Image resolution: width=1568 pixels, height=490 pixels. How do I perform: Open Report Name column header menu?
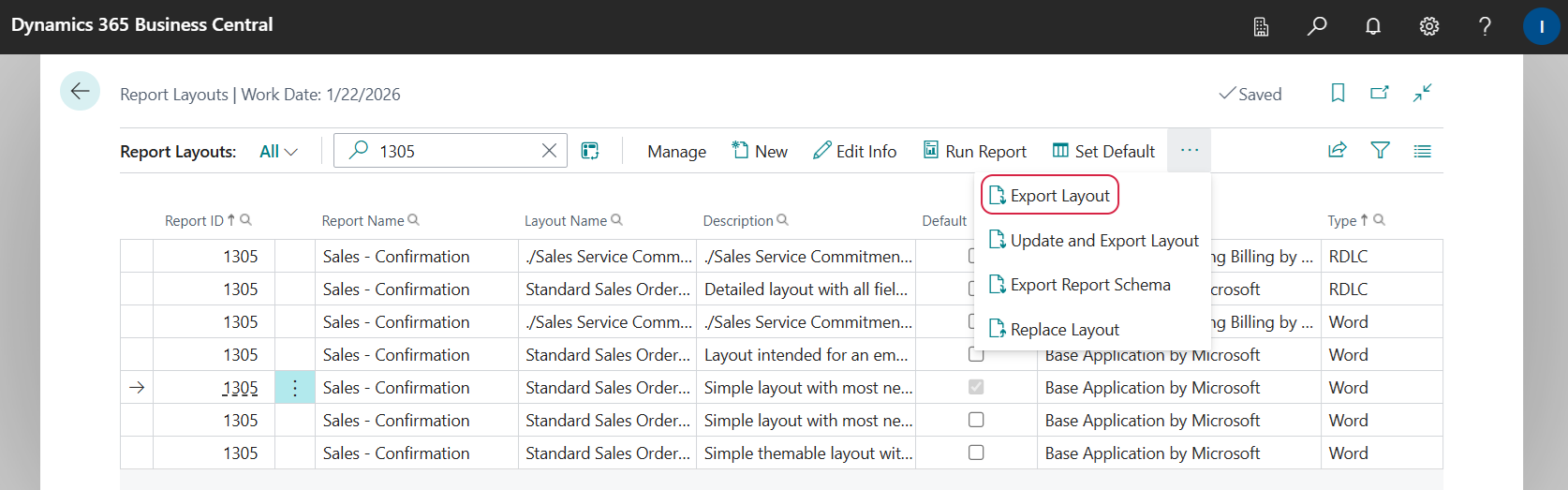click(362, 221)
